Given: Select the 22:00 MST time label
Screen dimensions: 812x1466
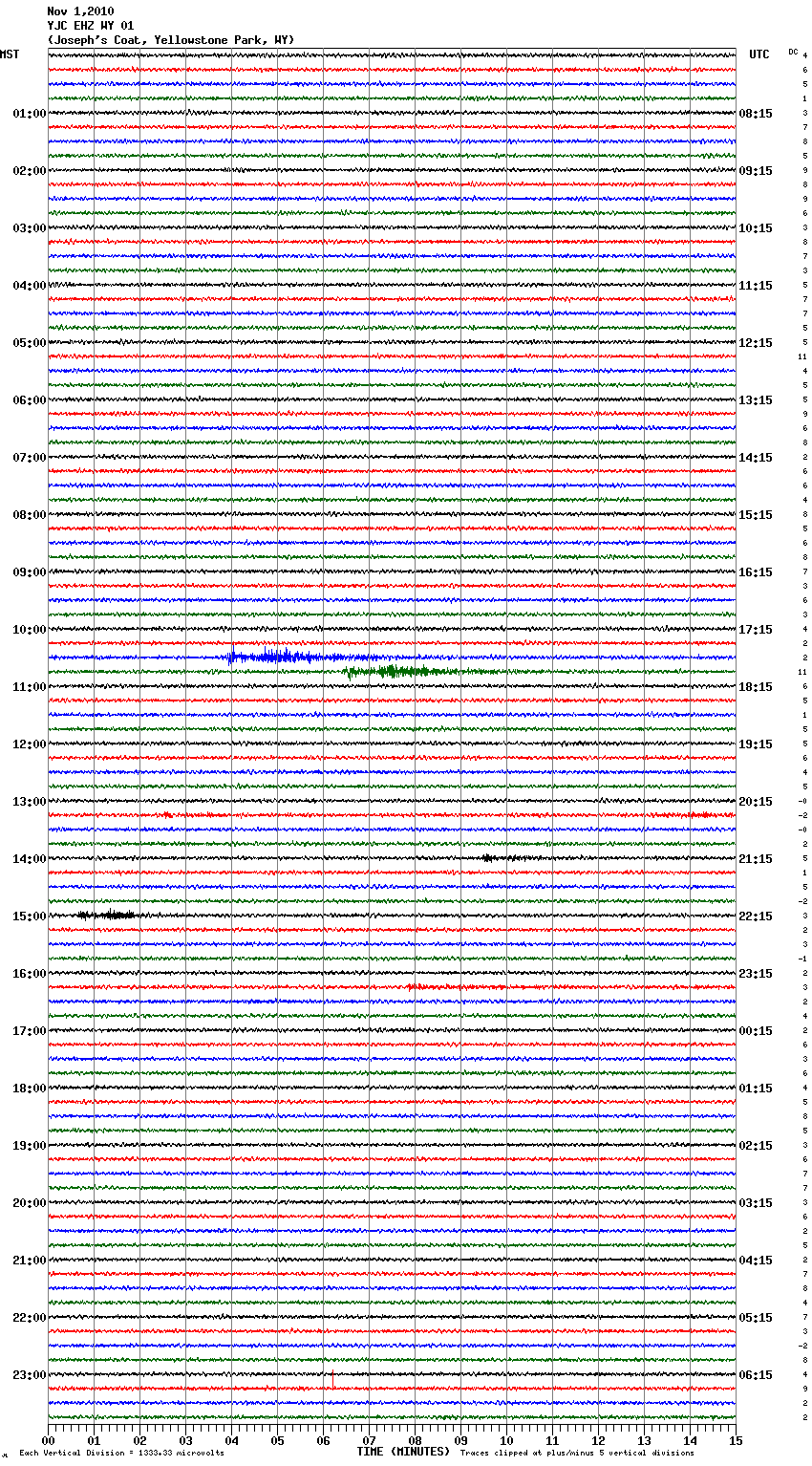Looking at the screenshot, I should [29, 1318].
